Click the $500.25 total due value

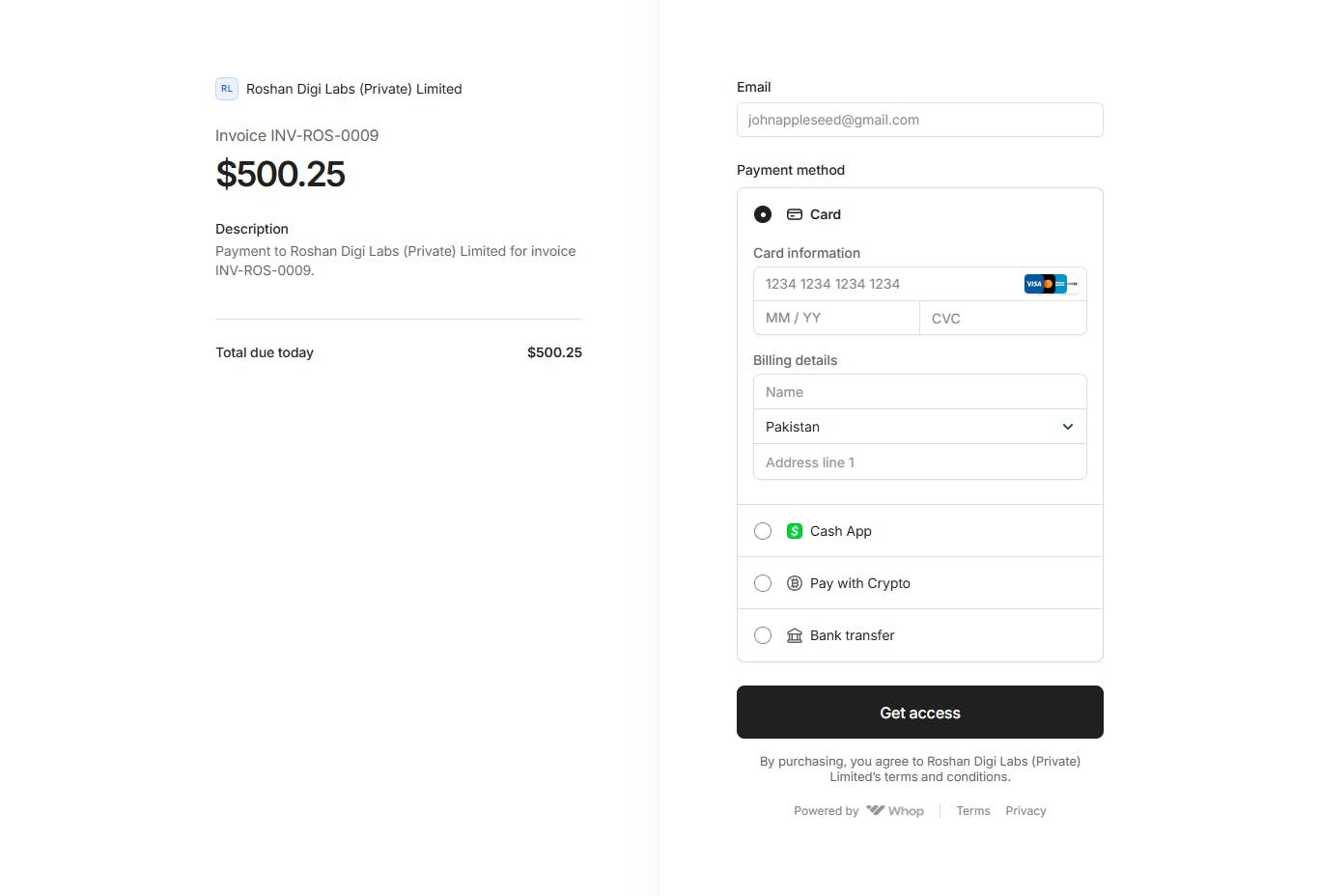(554, 352)
